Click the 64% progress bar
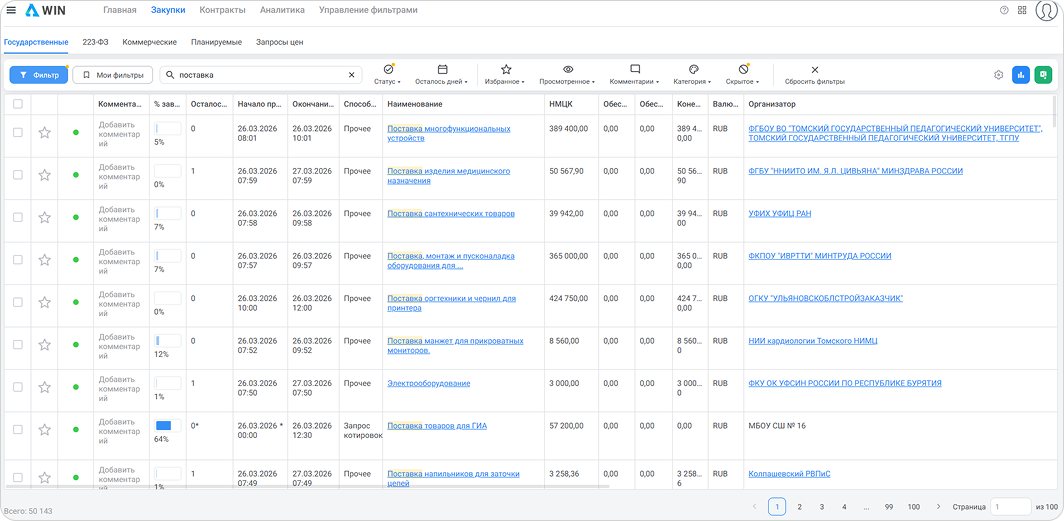 coord(168,426)
